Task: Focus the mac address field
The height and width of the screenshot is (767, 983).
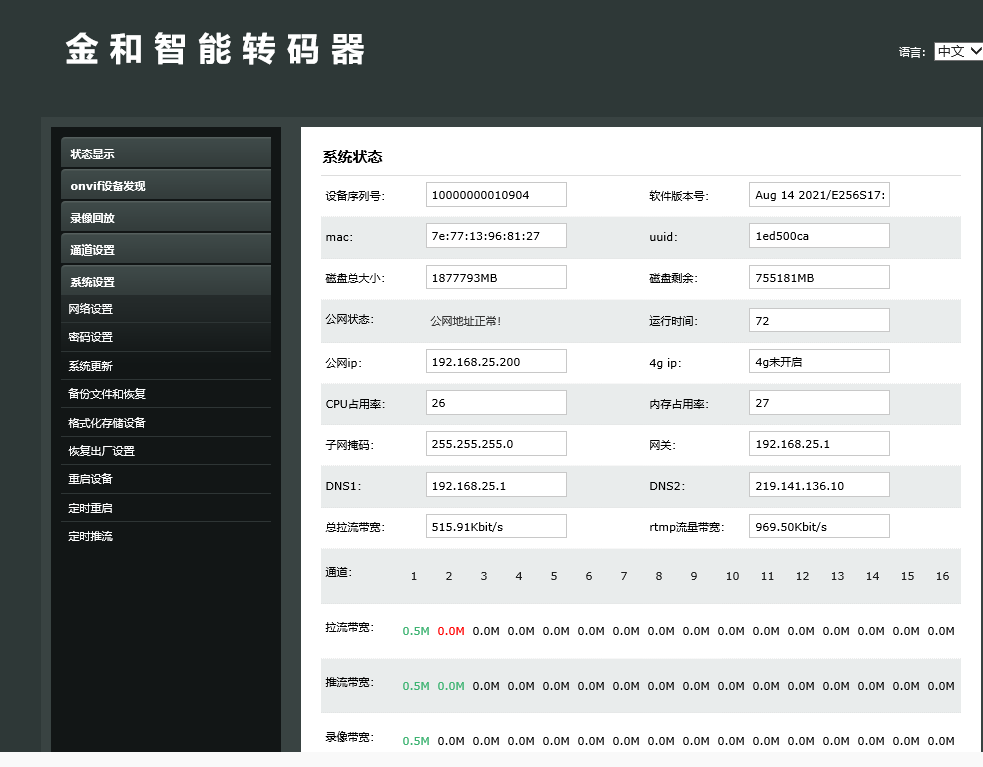Action: pyautogui.click(x=496, y=236)
